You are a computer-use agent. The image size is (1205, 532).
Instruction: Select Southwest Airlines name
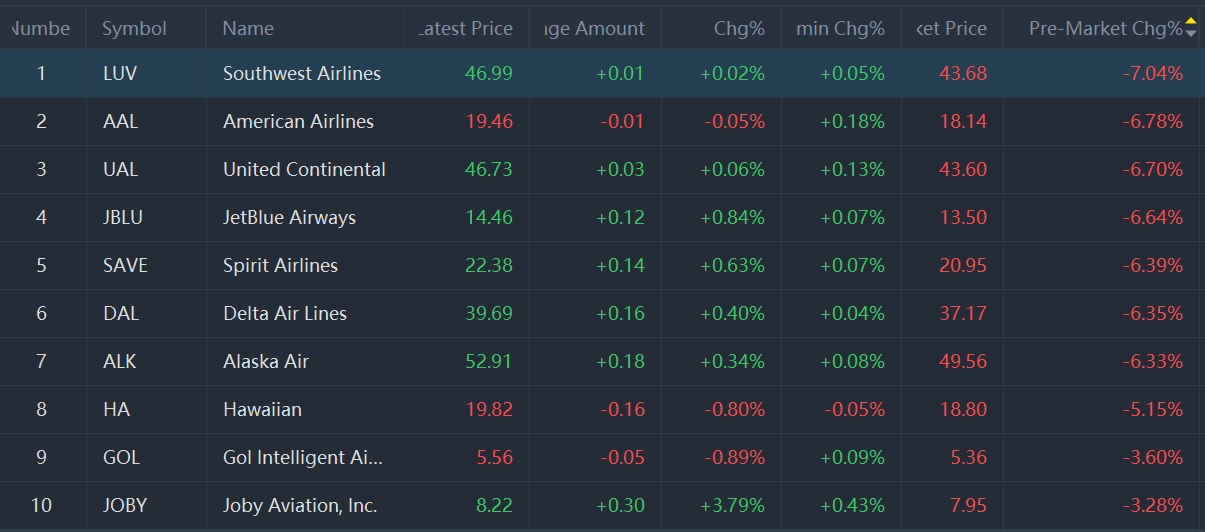pos(302,73)
